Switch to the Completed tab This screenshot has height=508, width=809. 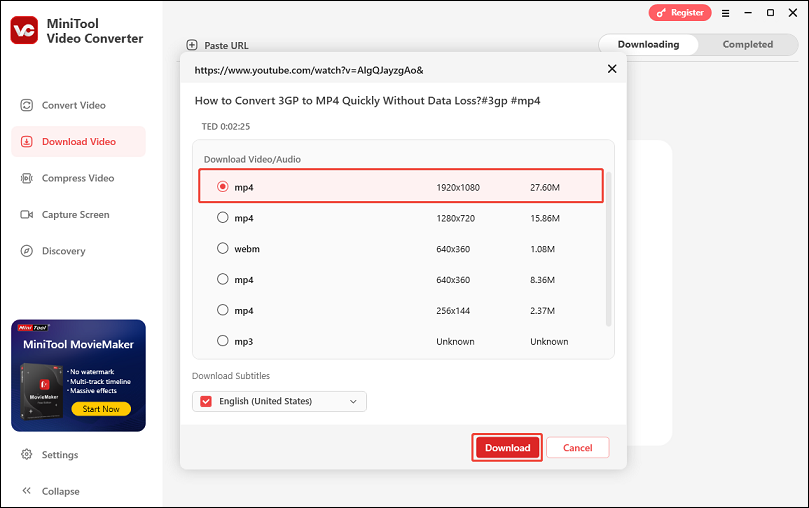click(748, 44)
